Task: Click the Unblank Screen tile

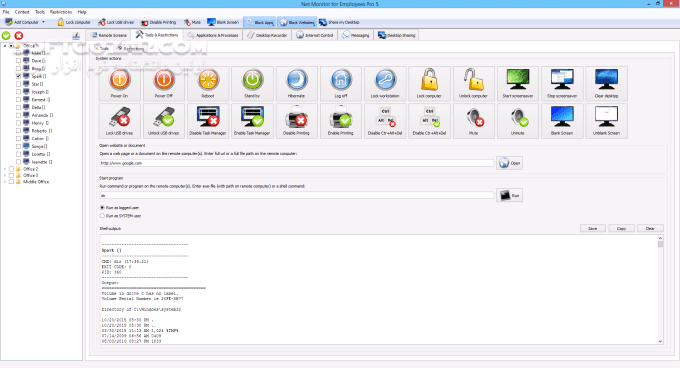Action: 607,121
